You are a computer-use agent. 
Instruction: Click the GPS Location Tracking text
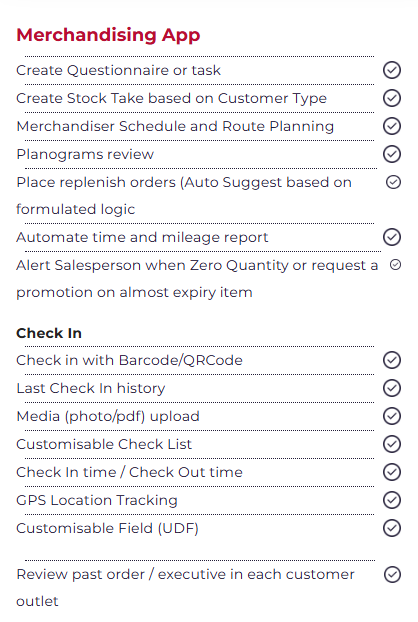(97, 501)
